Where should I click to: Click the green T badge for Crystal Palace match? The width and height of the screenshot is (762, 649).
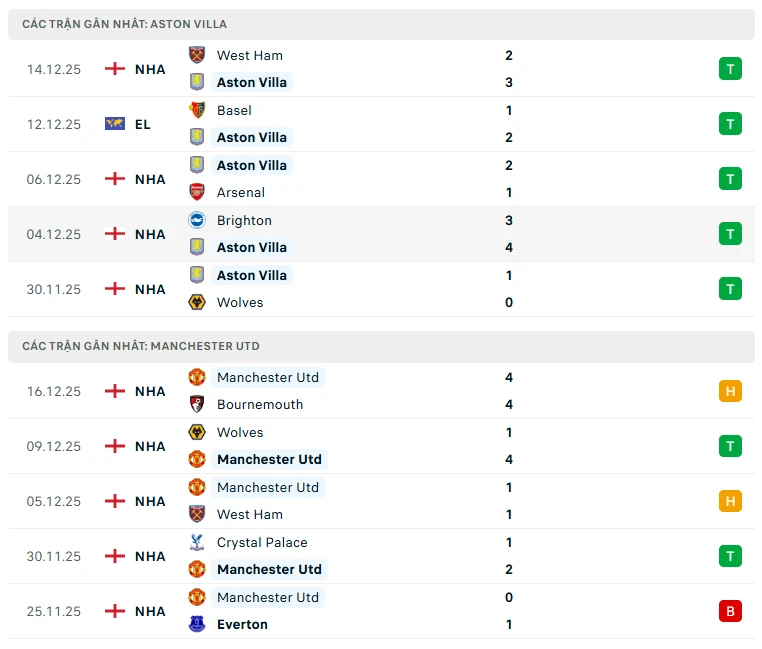730,556
